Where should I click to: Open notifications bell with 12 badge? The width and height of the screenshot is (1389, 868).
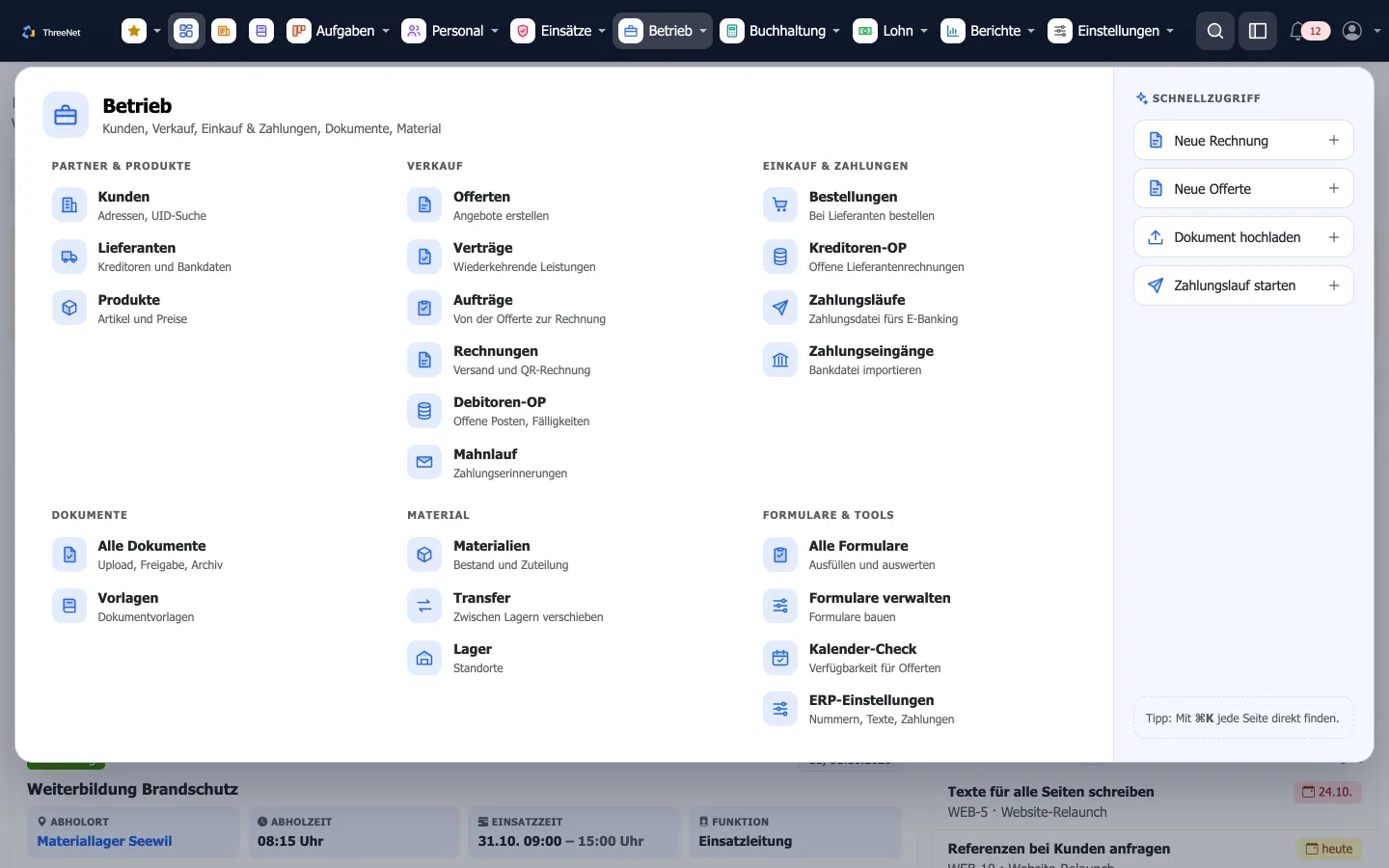pos(1309,31)
